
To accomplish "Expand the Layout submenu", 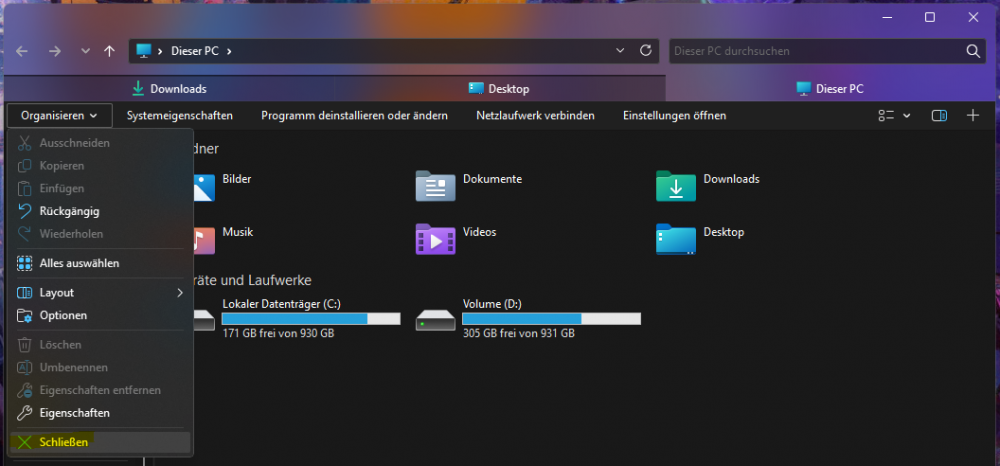I will pos(101,293).
